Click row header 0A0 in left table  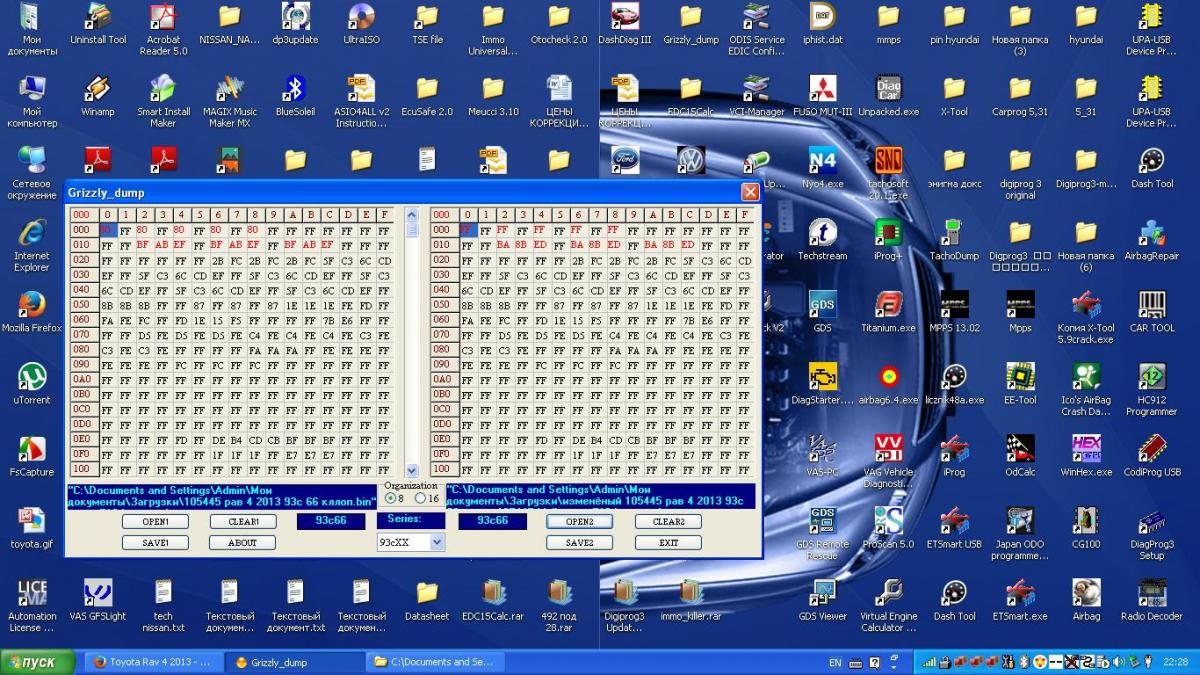[x=83, y=380]
